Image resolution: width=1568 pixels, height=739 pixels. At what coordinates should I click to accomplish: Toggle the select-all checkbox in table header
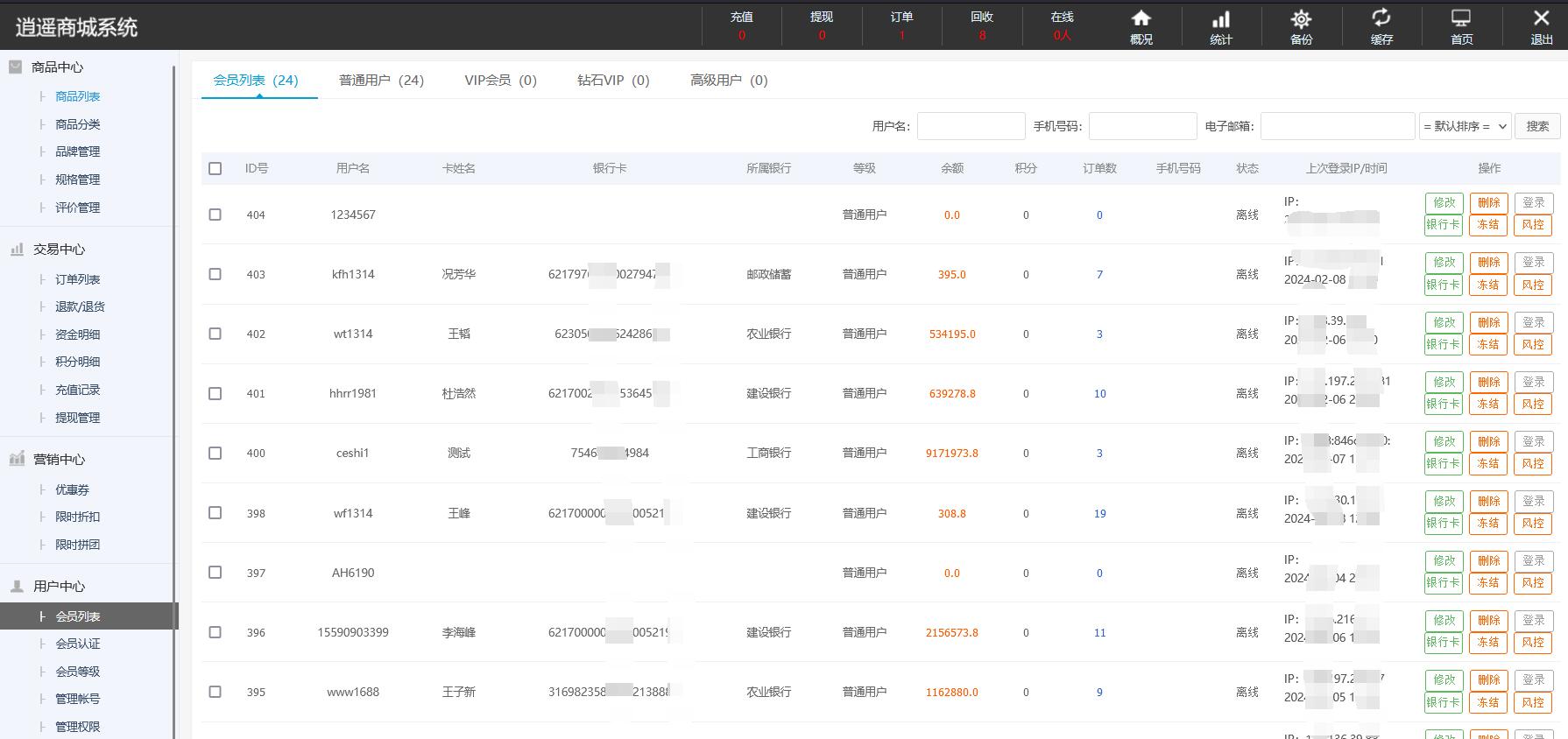click(x=215, y=168)
